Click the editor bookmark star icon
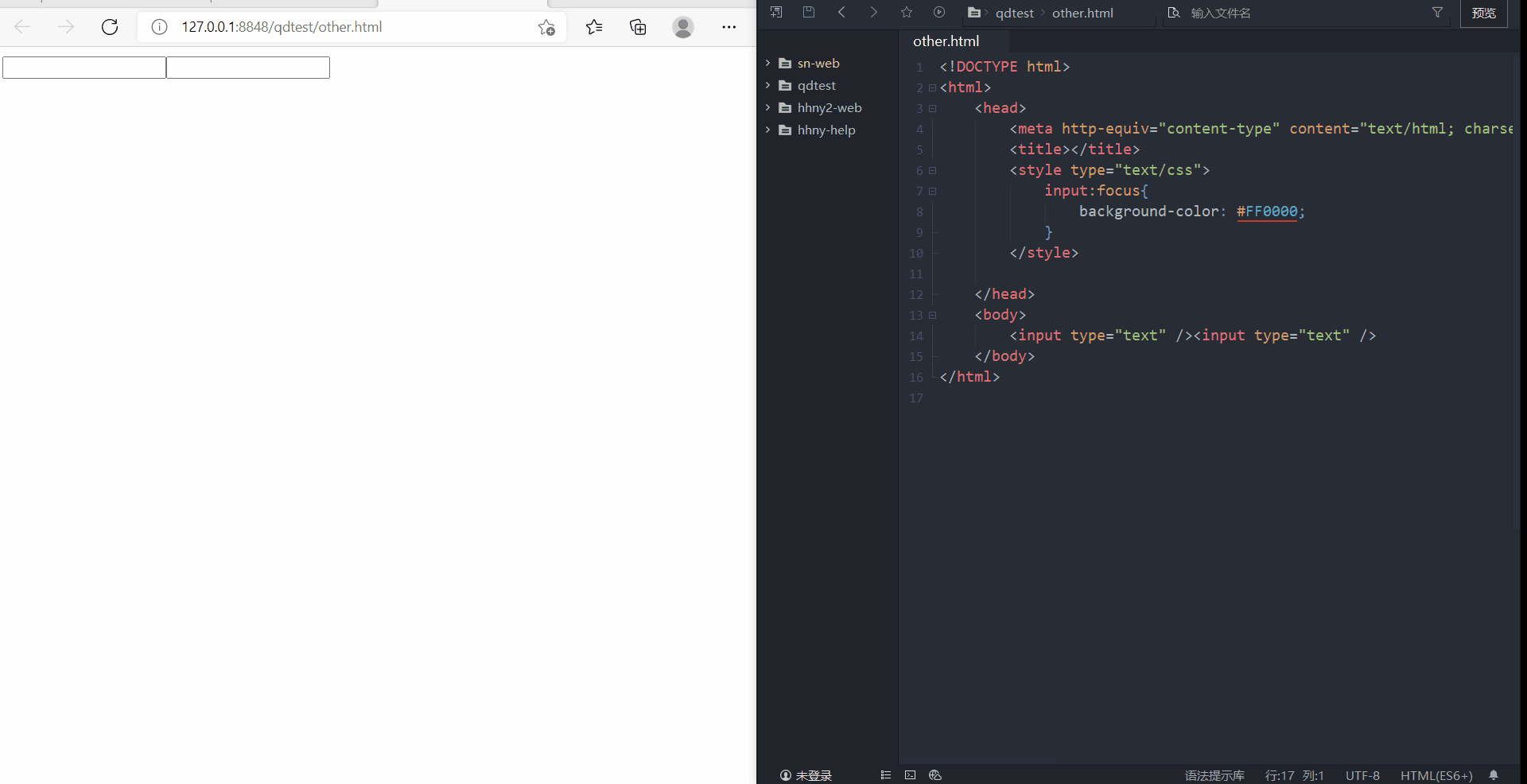This screenshot has width=1527, height=784. 907,12
